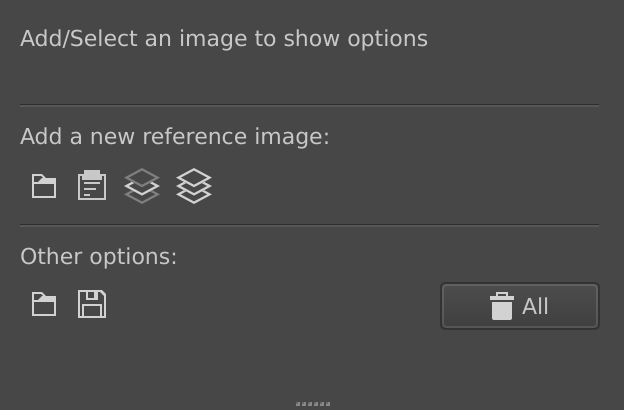Click the panel resize grip at bottom

tap(312, 404)
